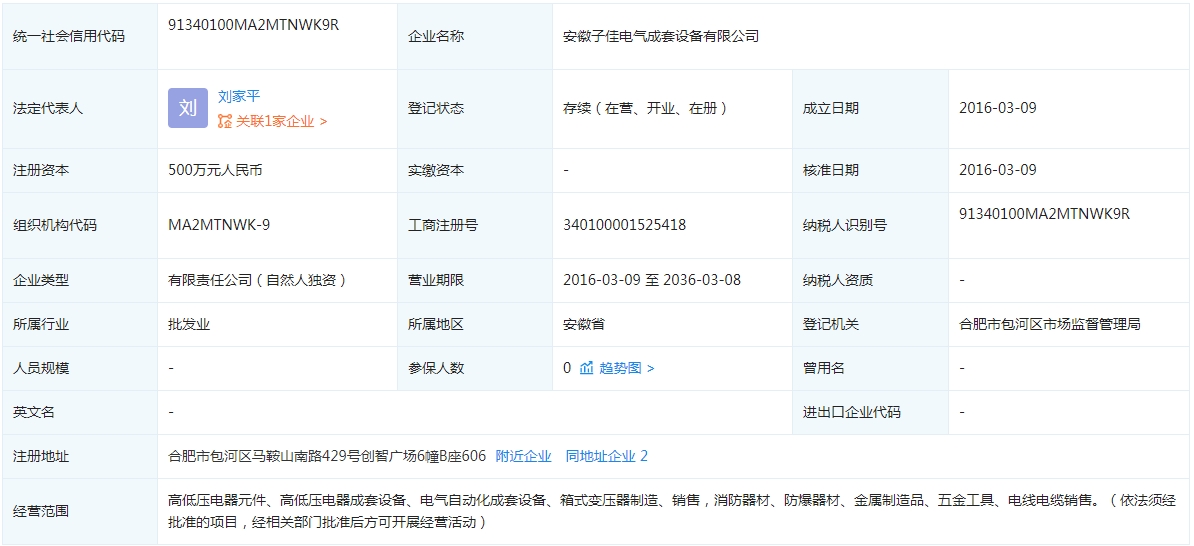Click company name 安徽子佳电气成套设备有限公司
Screen dimensions: 1194x546
[x=661, y=36]
